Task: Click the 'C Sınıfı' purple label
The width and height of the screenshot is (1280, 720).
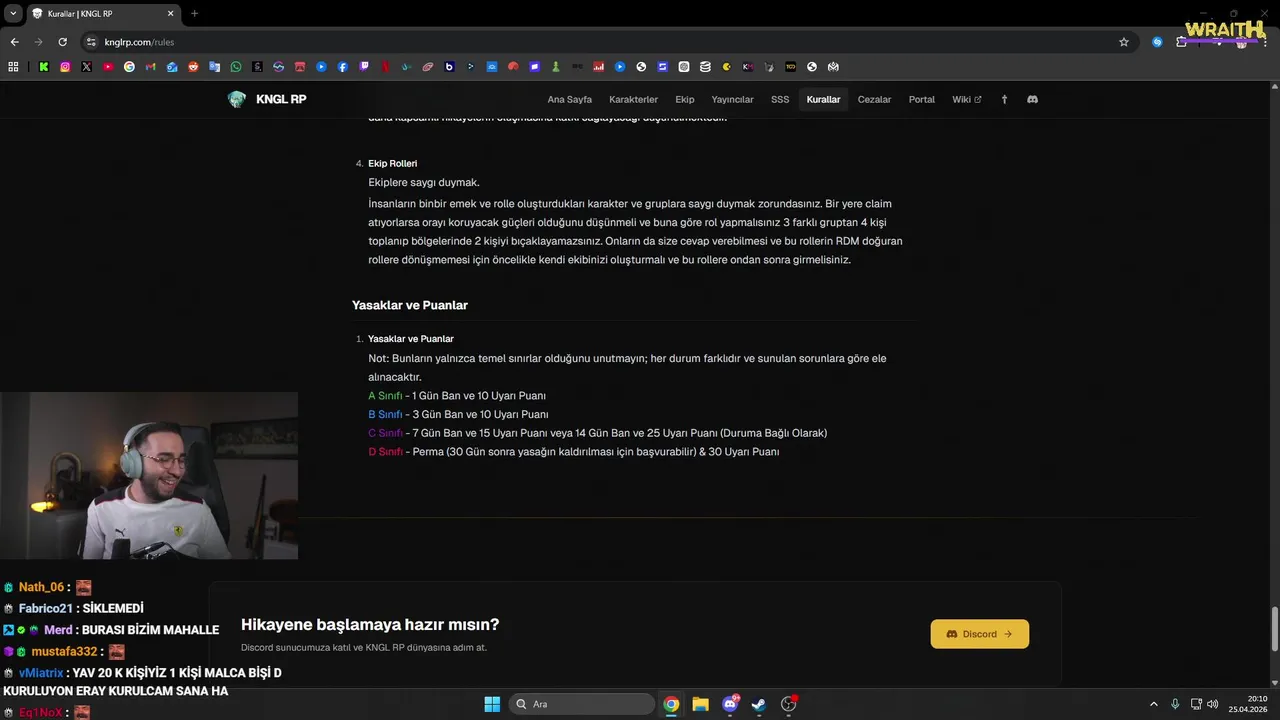Action: (x=385, y=433)
